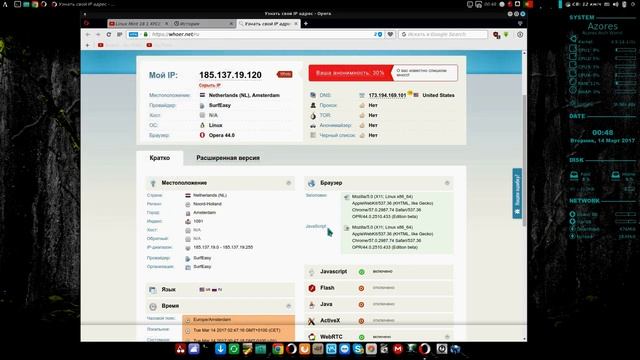Add bookmark with bookmarks bar plus
The width and height of the screenshot is (640, 360).
88,45
